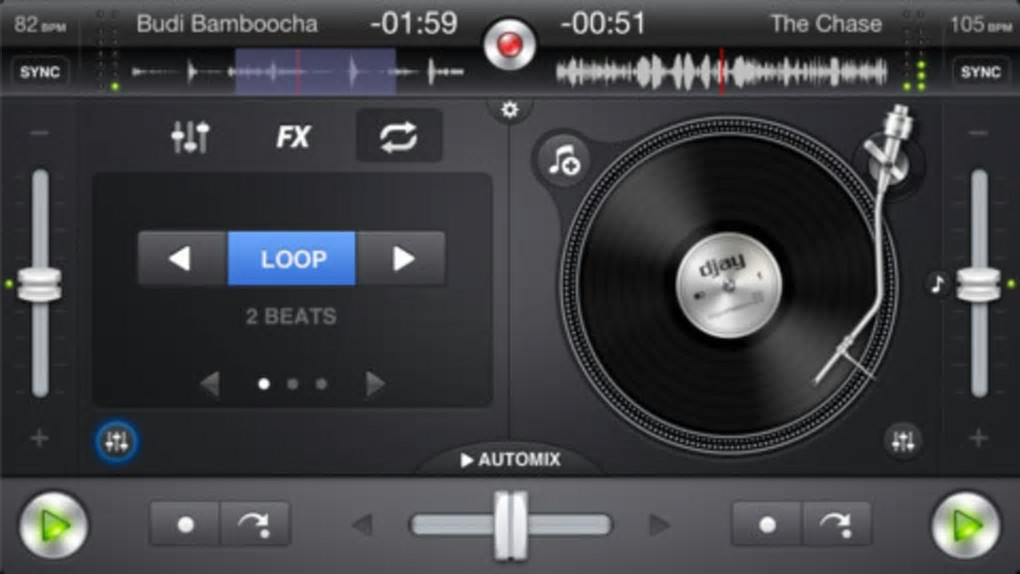The image size is (1020, 574).
Task: Toggle left deck time display -01:59
Action: [x=414, y=24]
